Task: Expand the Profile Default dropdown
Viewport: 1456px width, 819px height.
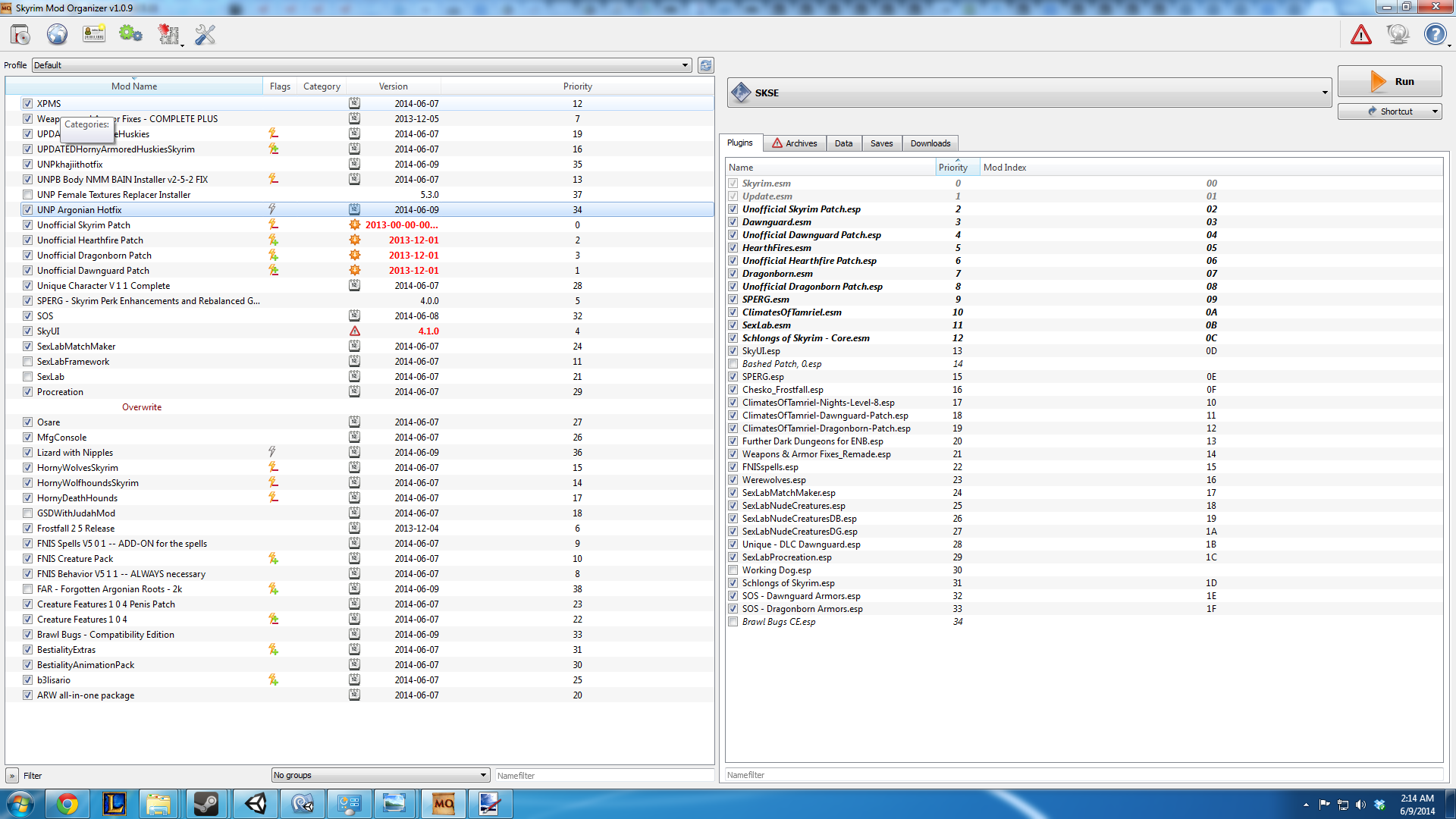Action: click(362, 65)
